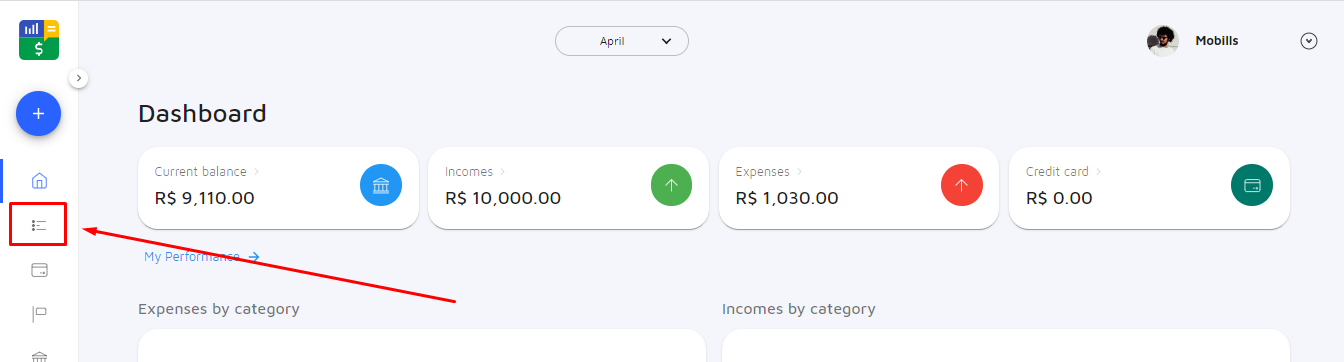
Task: Click the blue bank icon on Current balance
Action: click(381, 185)
